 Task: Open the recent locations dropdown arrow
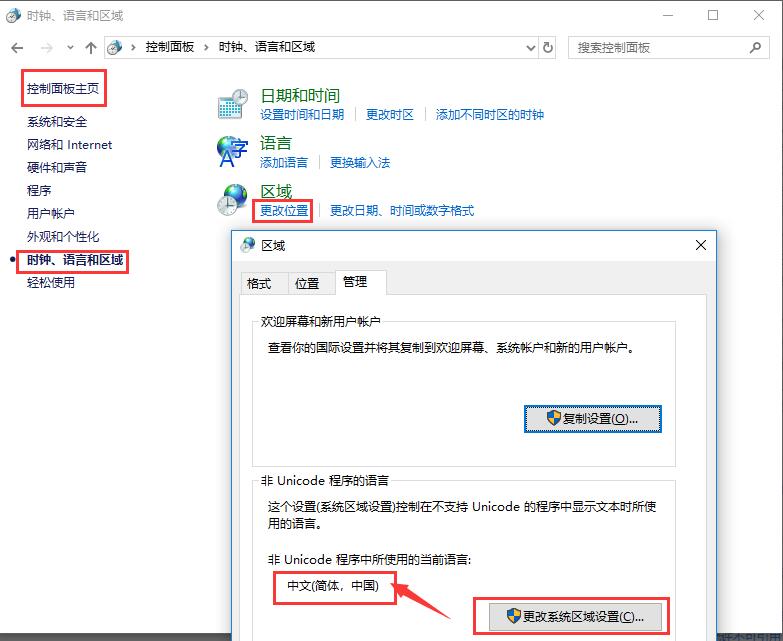pyautogui.click(x=70, y=48)
